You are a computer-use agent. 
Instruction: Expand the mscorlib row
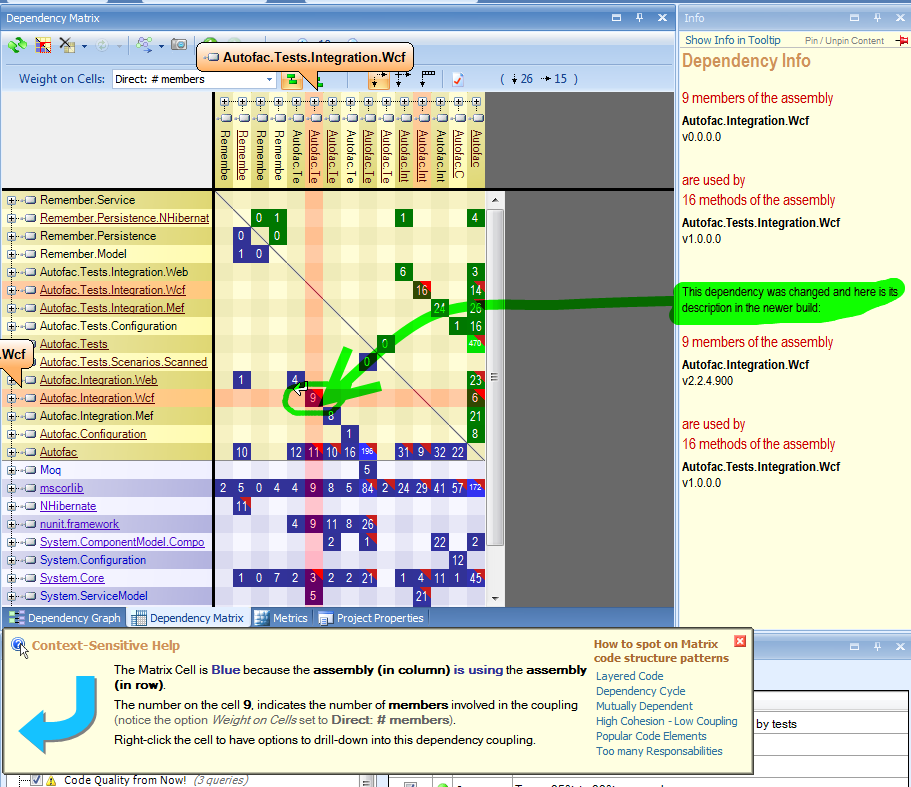(11, 488)
